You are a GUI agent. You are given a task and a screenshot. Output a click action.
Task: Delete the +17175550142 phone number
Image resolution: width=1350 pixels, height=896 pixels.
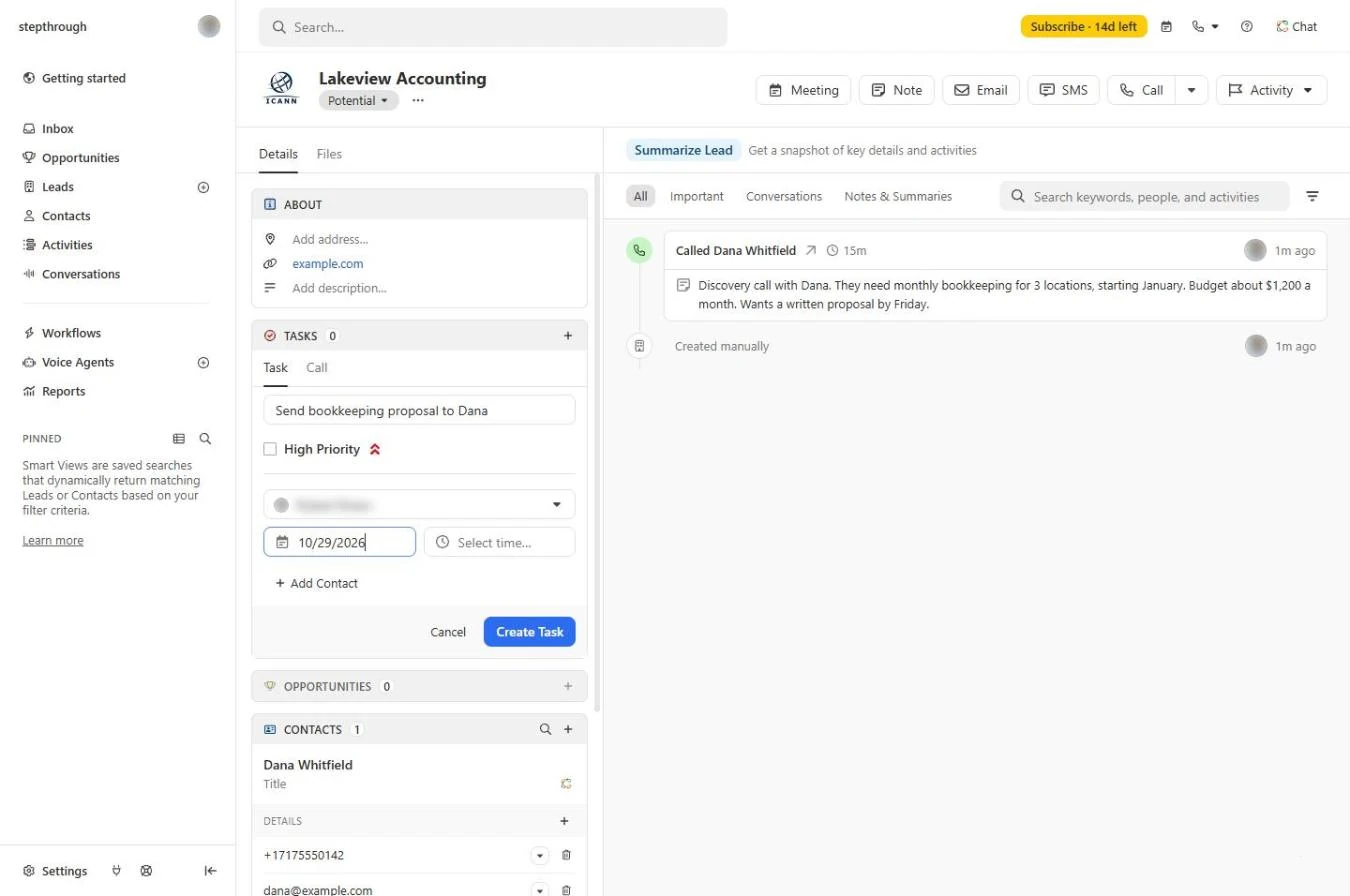[x=566, y=855]
